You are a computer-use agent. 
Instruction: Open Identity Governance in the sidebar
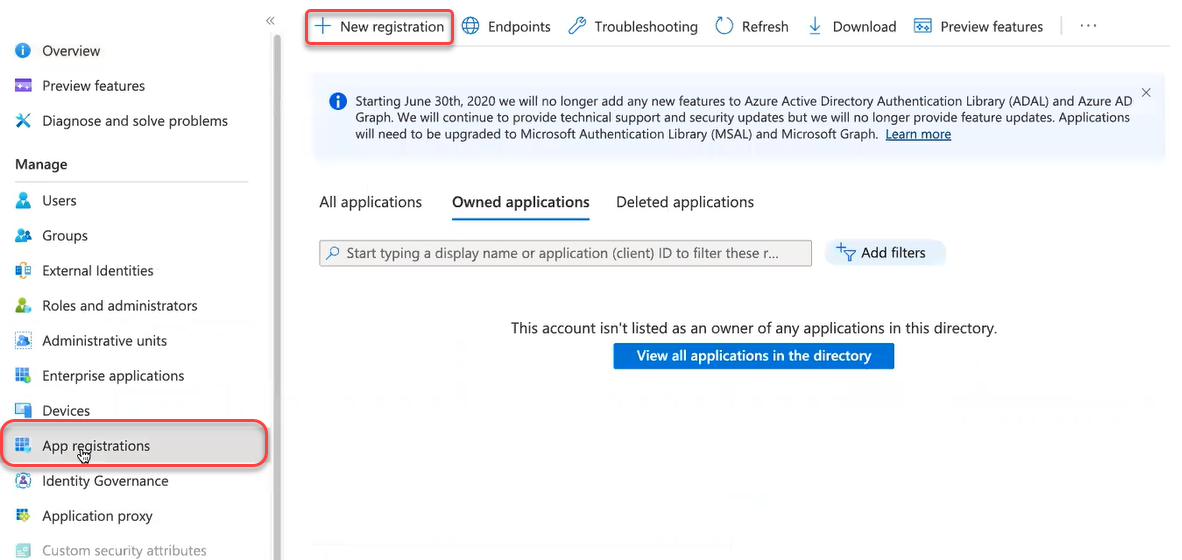point(105,481)
